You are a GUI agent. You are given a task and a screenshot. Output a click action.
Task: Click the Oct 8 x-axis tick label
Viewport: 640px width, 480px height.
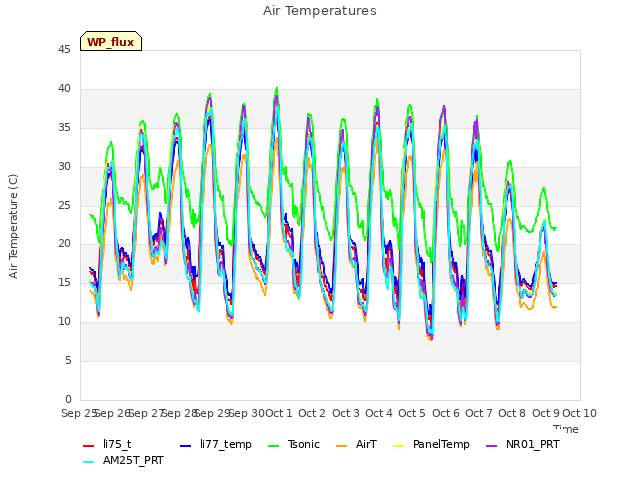pyautogui.click(x=512, y=413)
